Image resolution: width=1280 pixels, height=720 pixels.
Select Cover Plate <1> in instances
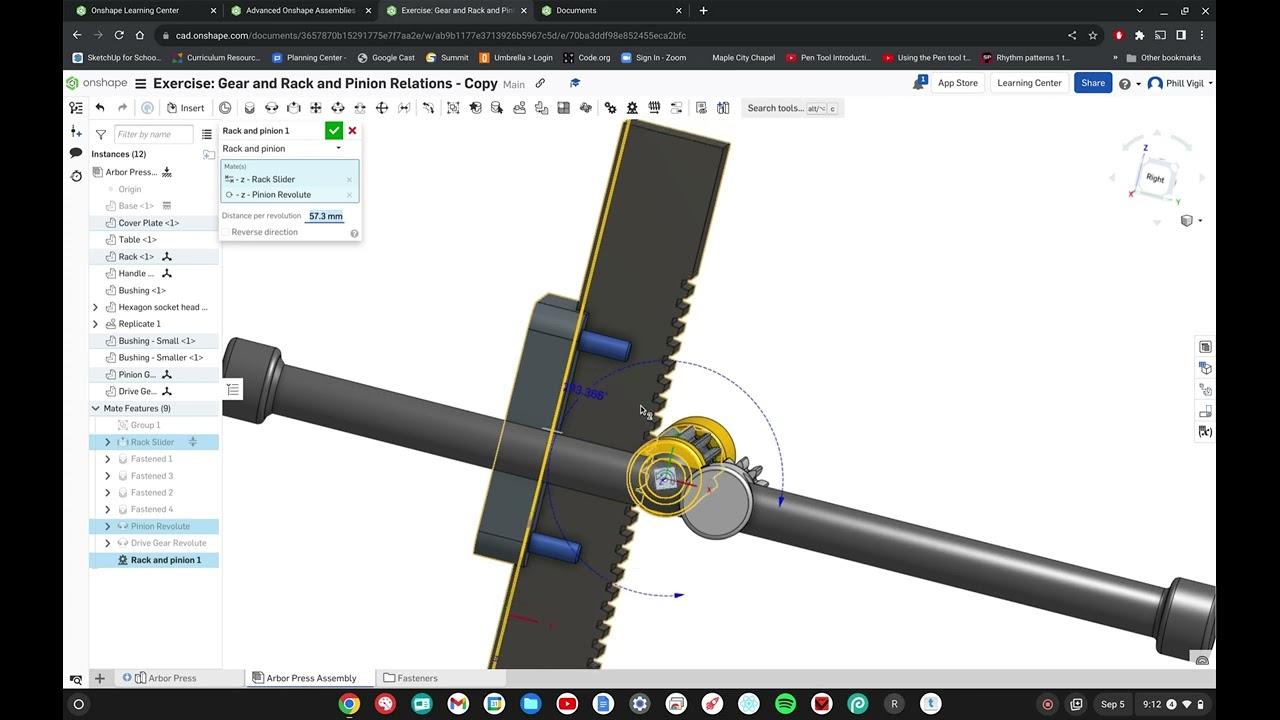149,223
